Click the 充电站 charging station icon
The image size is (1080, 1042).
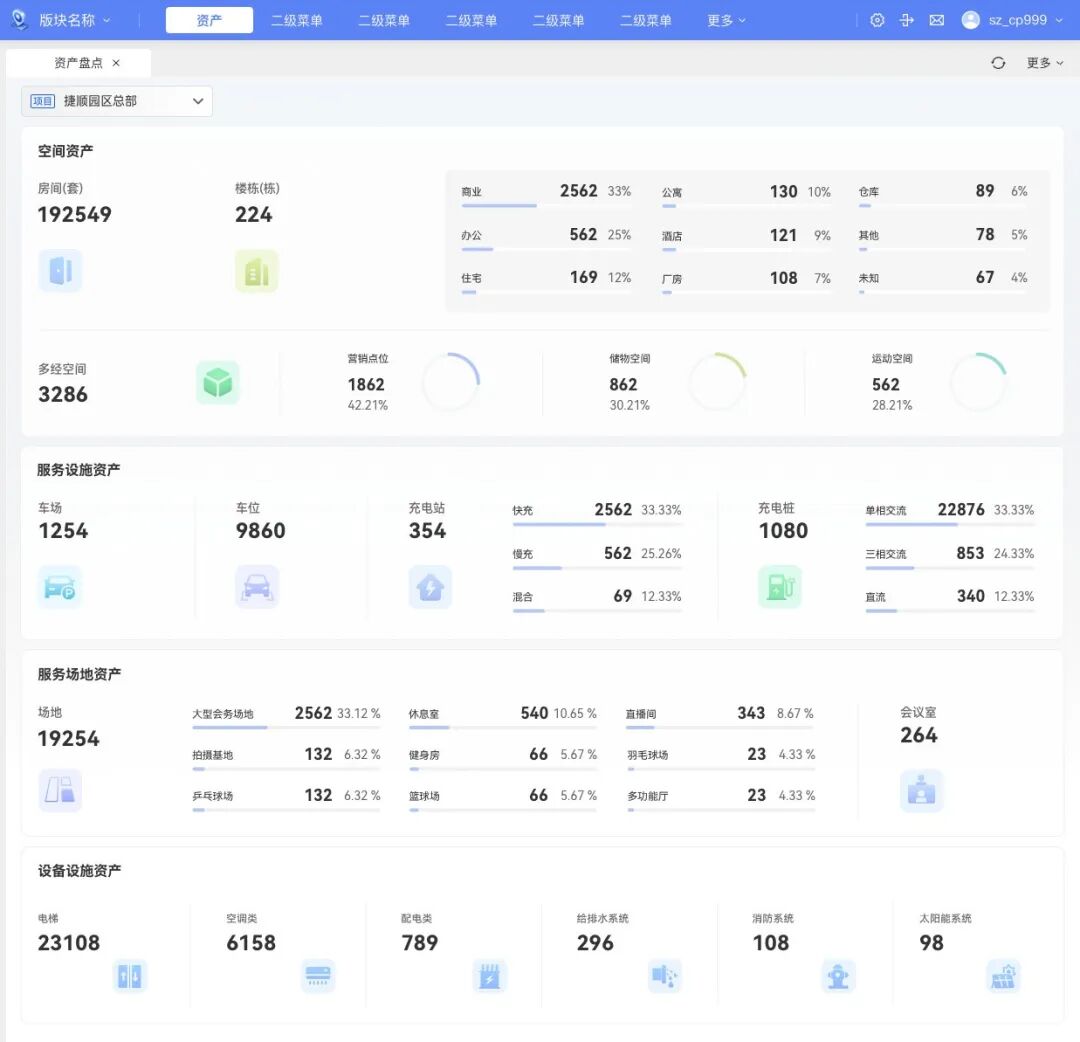430,587
